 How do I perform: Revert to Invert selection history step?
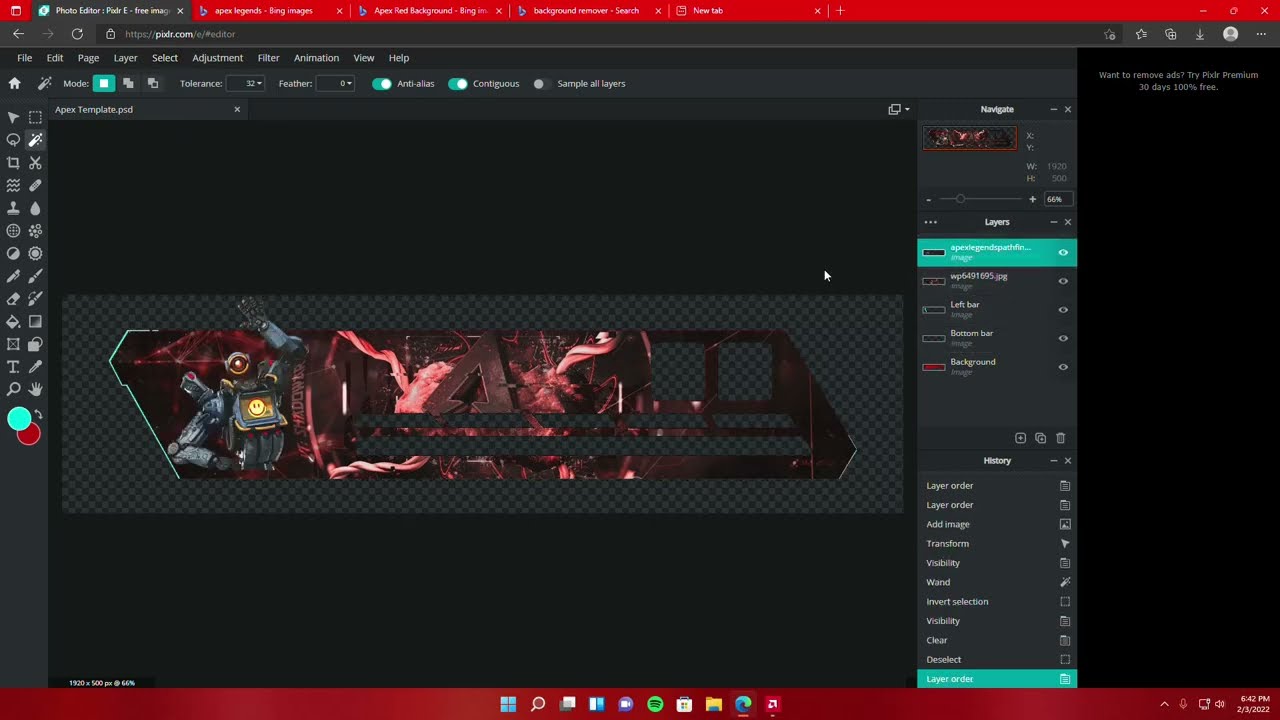tap(997, 602)
